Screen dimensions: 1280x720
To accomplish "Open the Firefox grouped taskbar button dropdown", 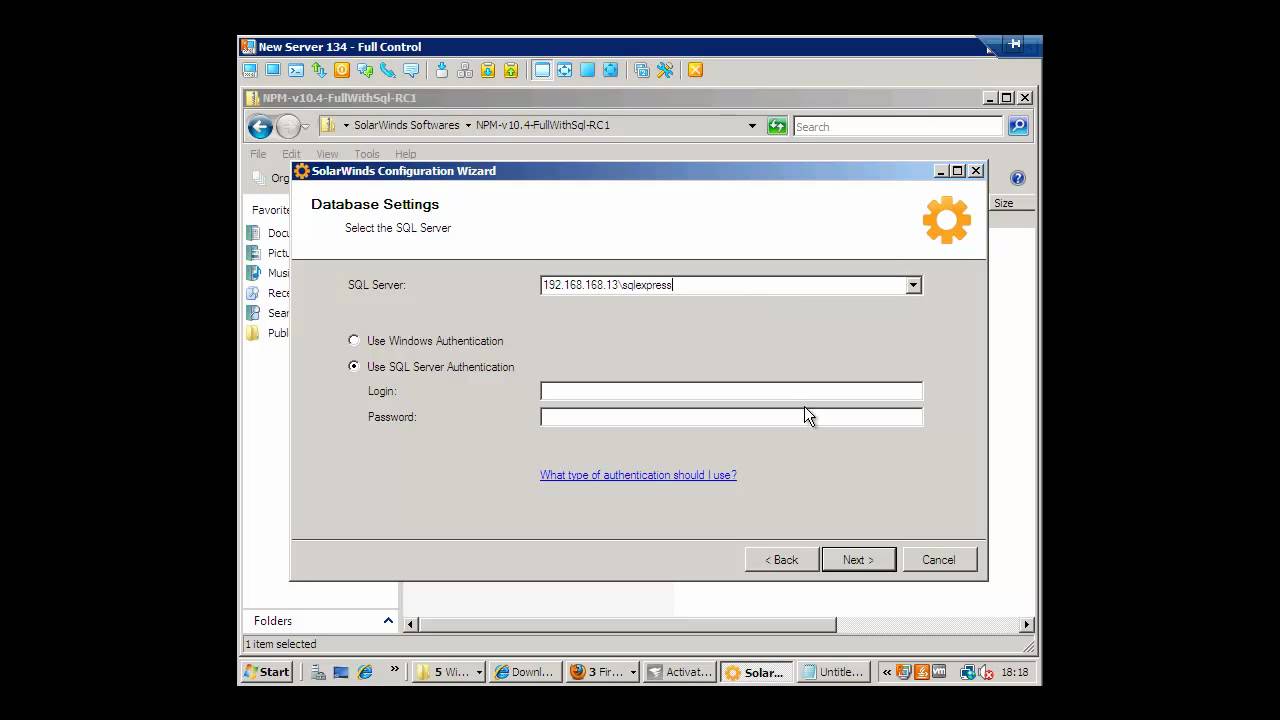I will 633,672.
